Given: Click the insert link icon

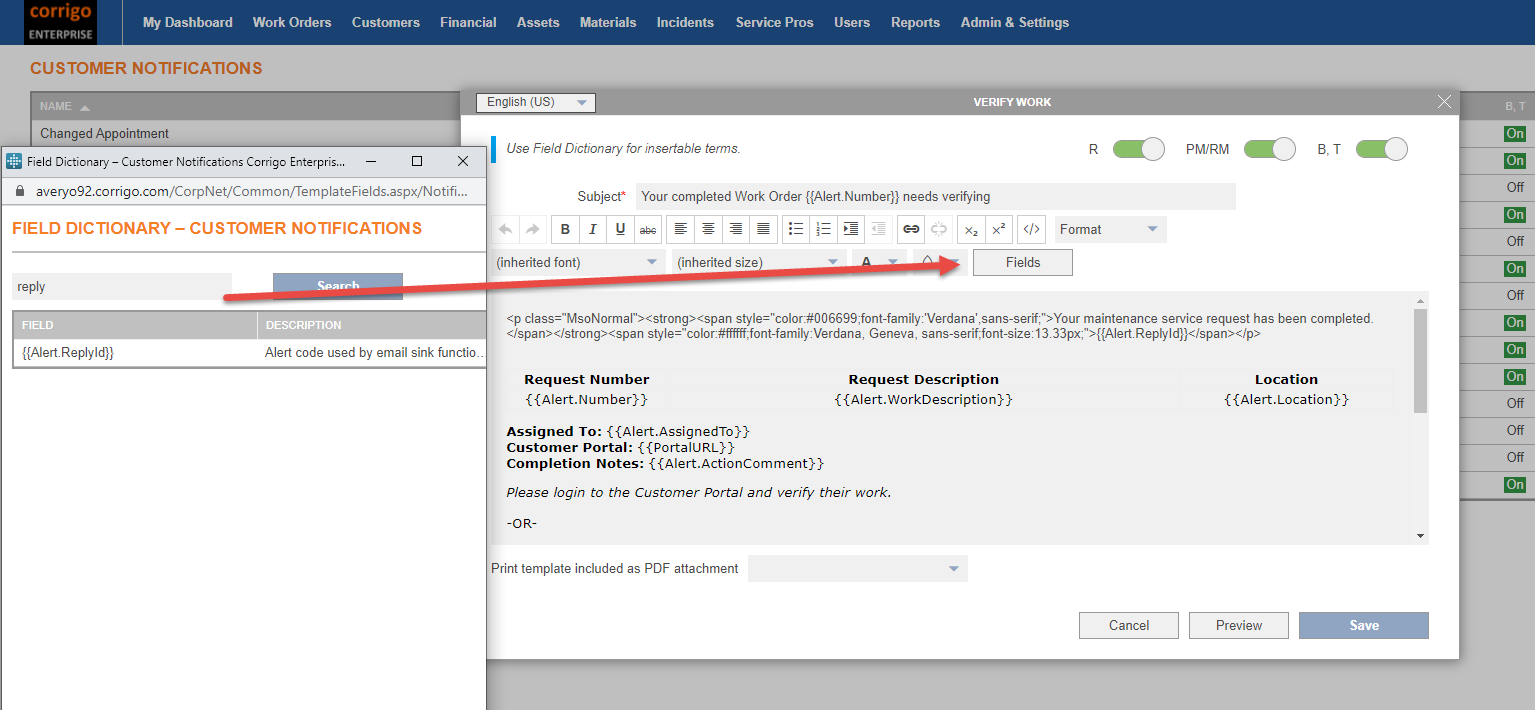Looking at the screenshot, I should point(910,229).
